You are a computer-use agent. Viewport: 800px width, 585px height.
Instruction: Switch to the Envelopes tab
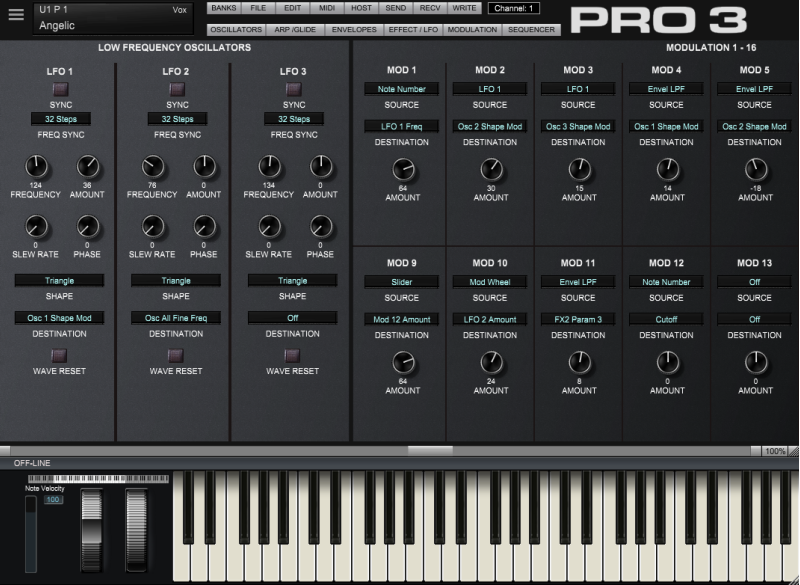(353, 30)
